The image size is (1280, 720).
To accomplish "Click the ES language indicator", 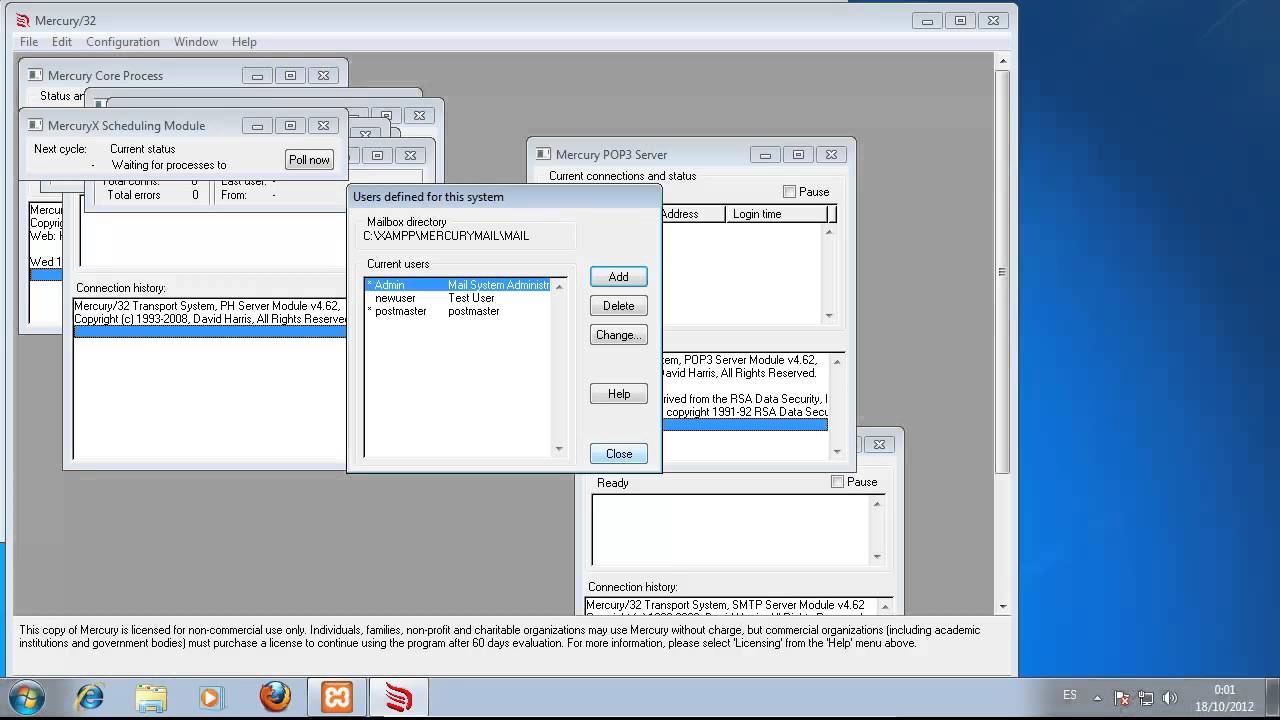I will point(1070,695).
